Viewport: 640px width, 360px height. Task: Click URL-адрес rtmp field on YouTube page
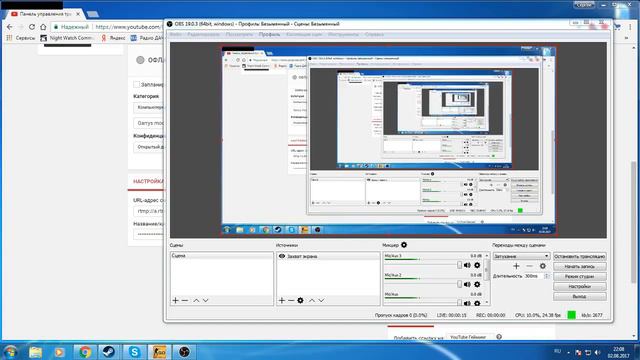(x=149, y=211)
